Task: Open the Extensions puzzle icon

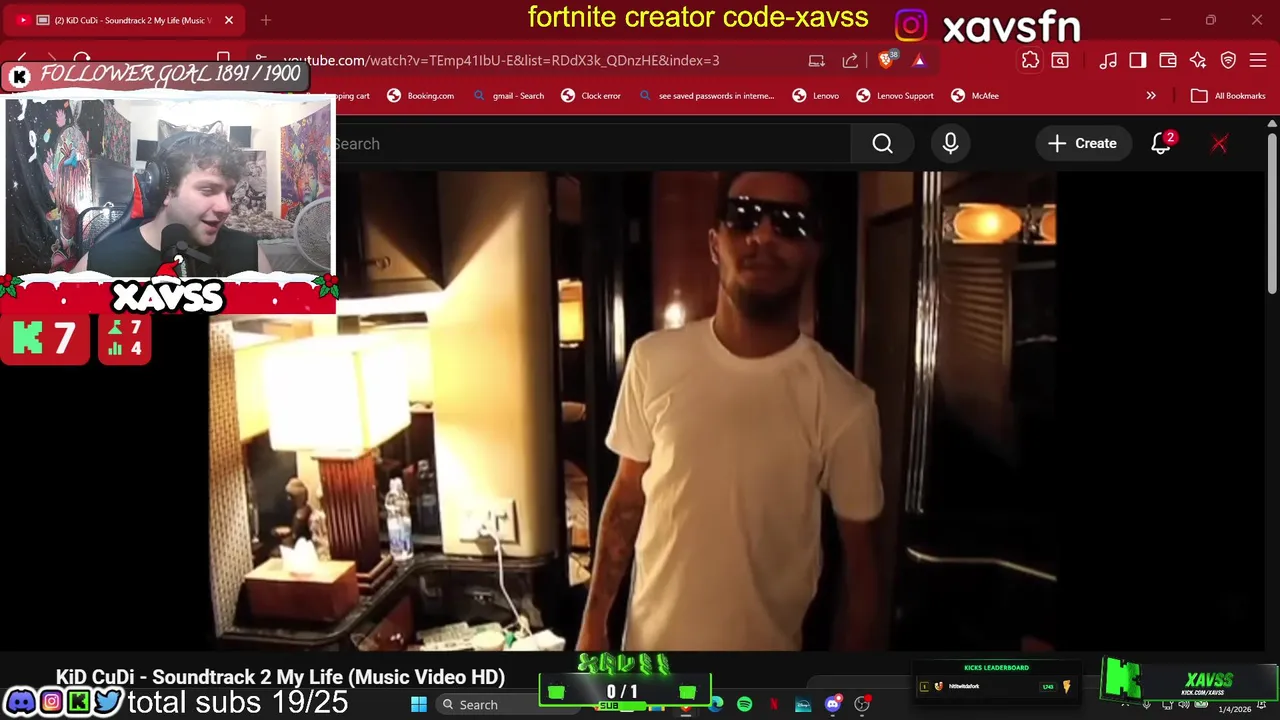Action: point(1030,61)
